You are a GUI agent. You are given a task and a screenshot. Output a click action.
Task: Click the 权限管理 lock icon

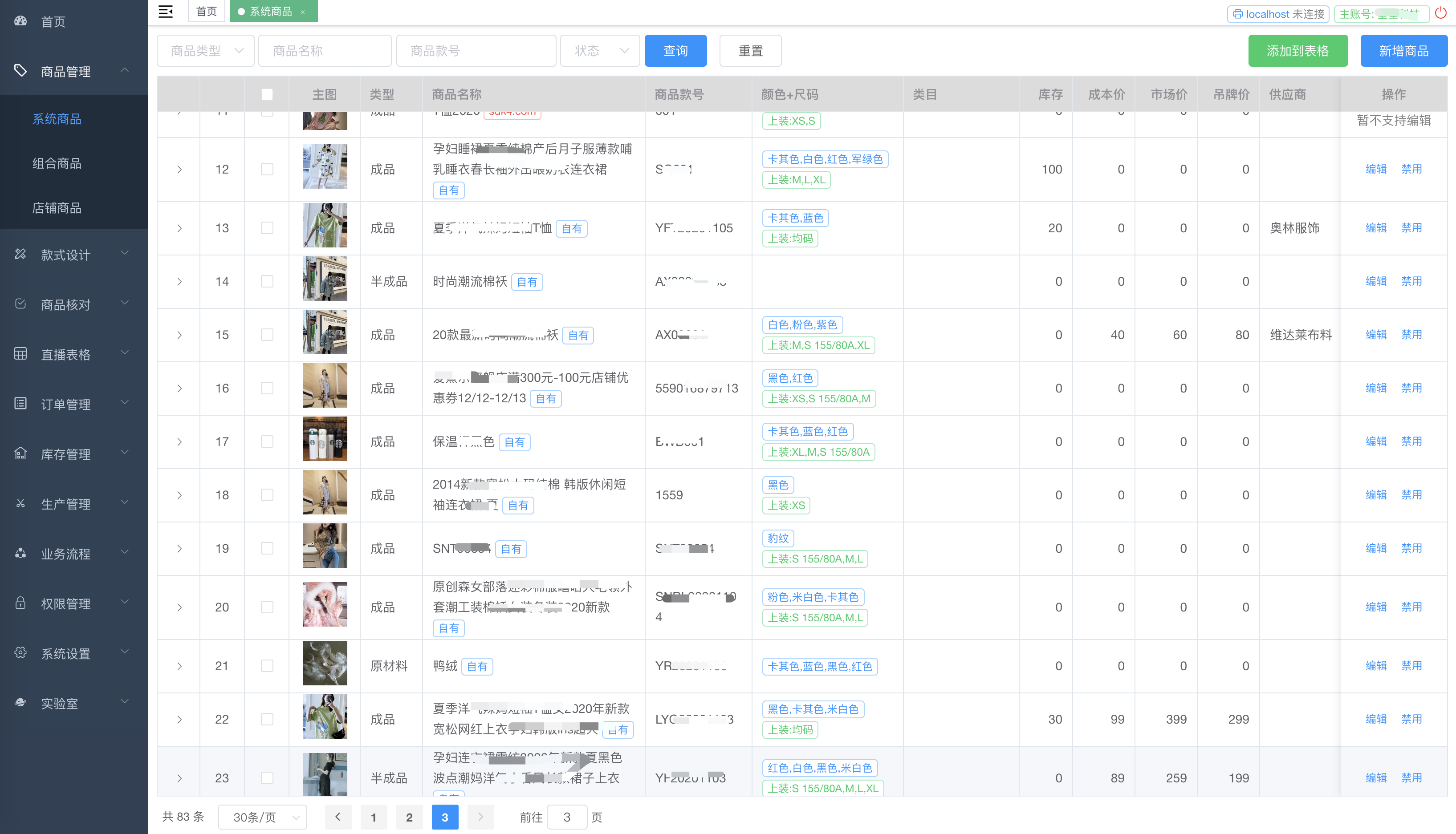pos(20,603)
